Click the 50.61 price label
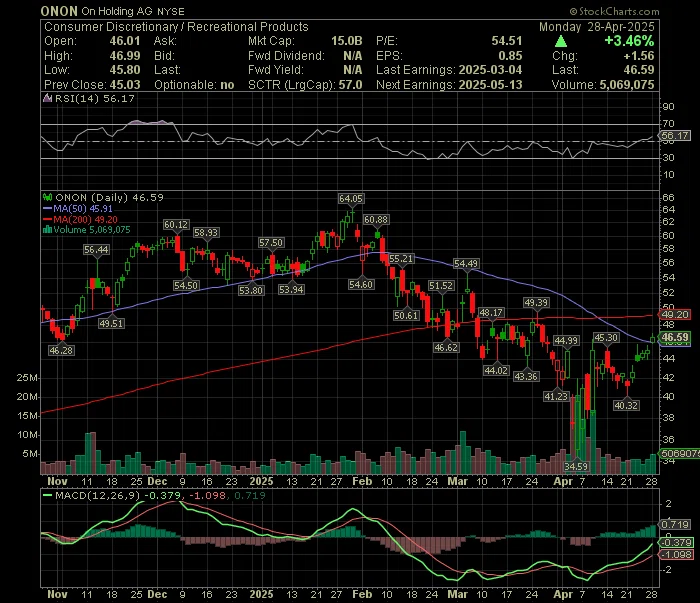The image size is (700, 603). point(406,315)
